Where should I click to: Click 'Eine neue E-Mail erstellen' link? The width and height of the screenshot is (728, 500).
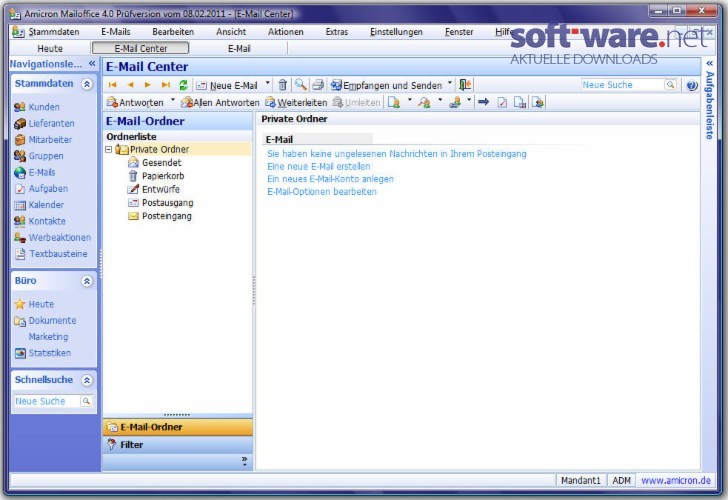click(x=318, y=166)
